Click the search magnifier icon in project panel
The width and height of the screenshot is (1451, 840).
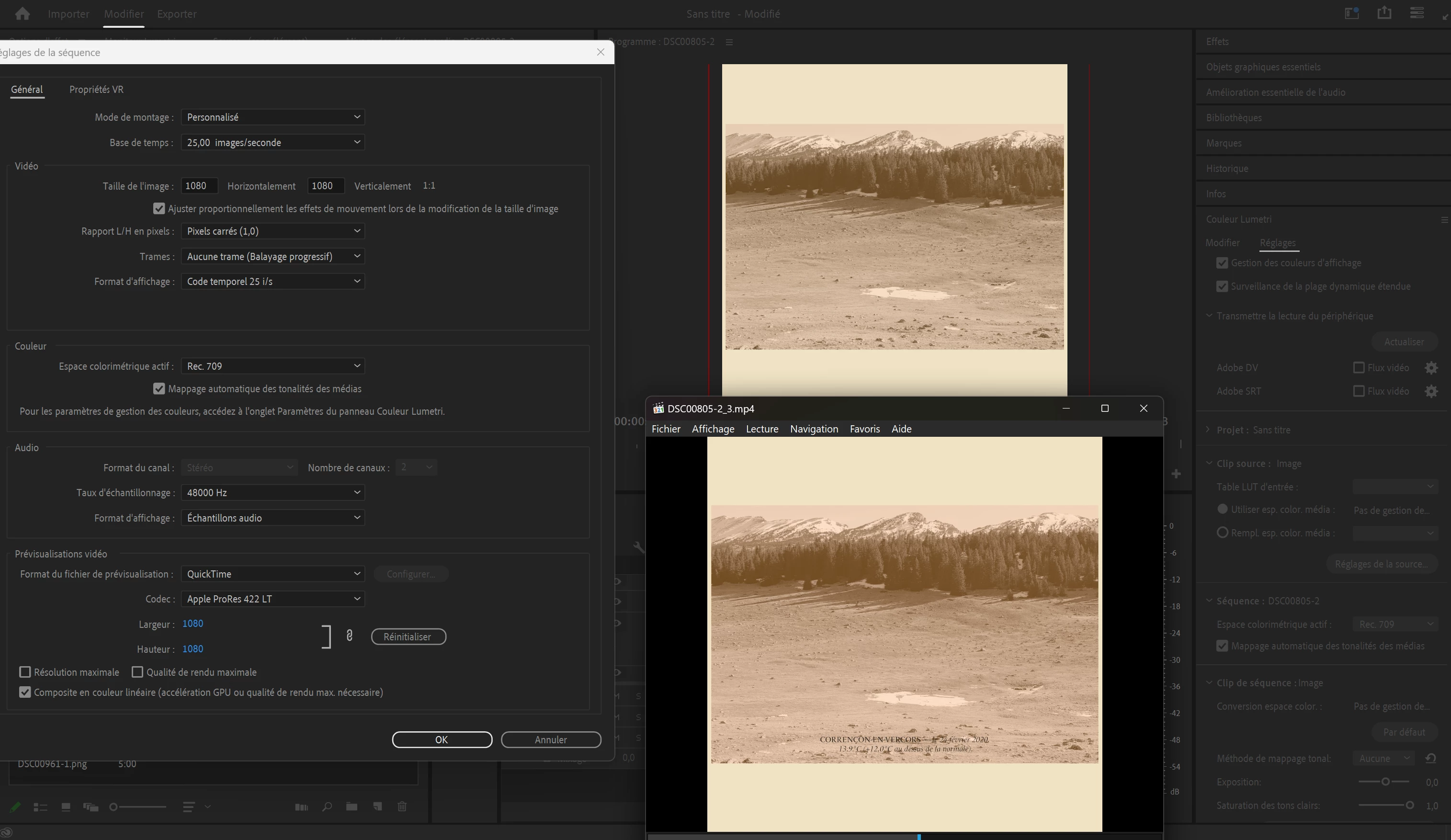click(x=327, y=807)
